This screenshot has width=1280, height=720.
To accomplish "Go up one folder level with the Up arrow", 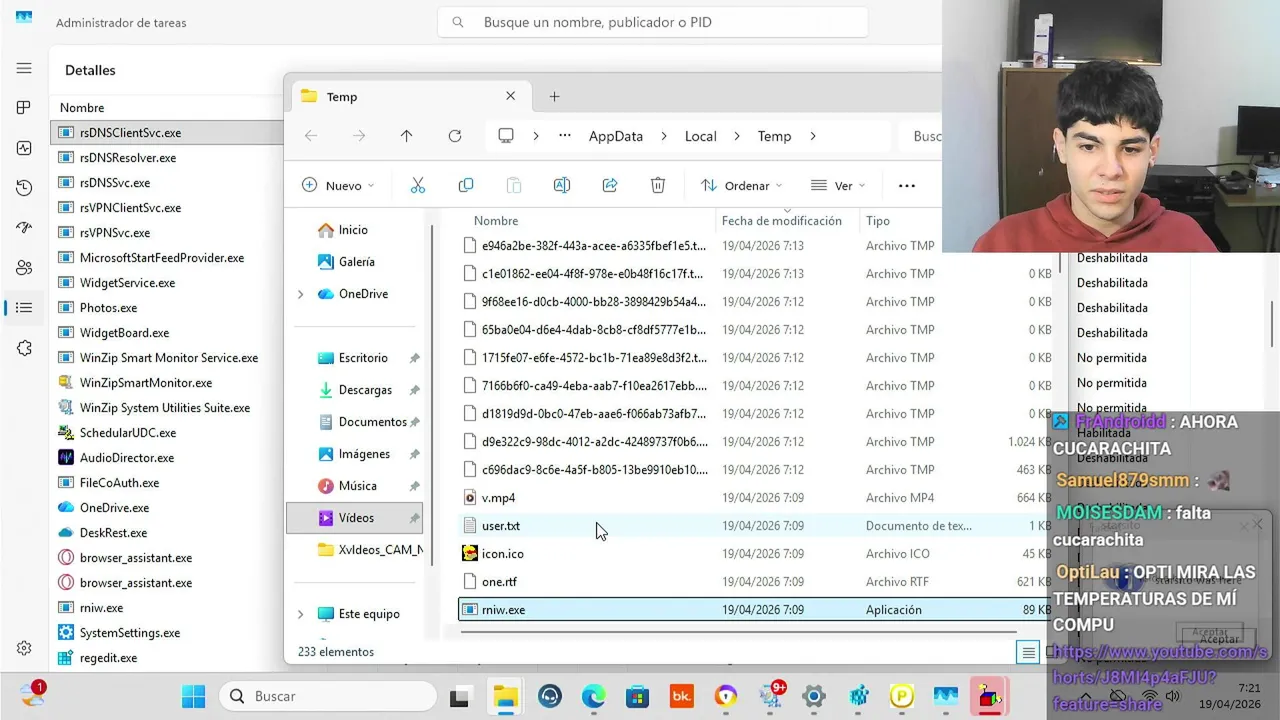I will point(406,136).
